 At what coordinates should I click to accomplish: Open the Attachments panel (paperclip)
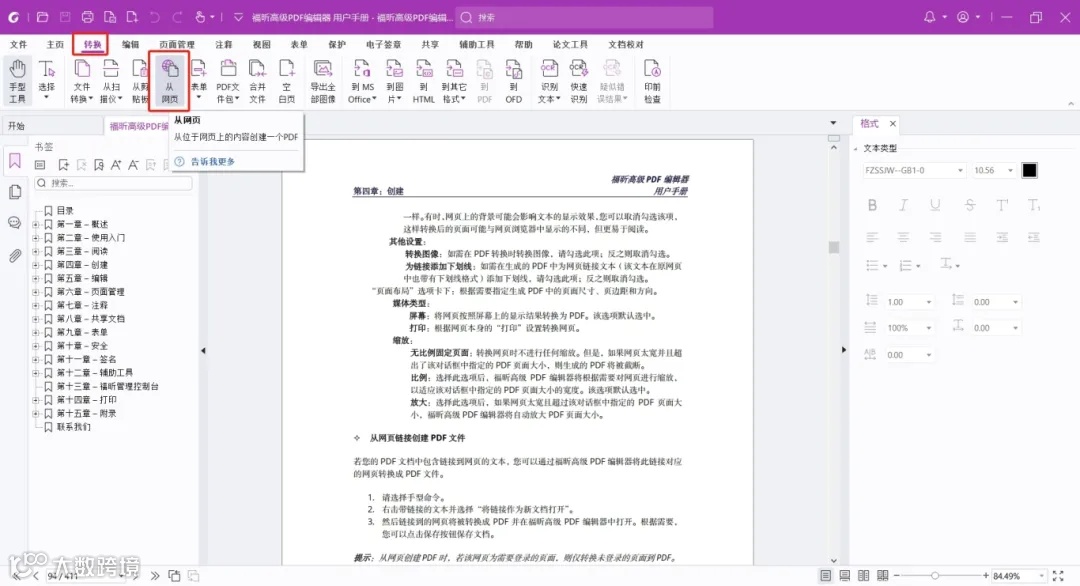pyautogui.click(x=14, y=255)
